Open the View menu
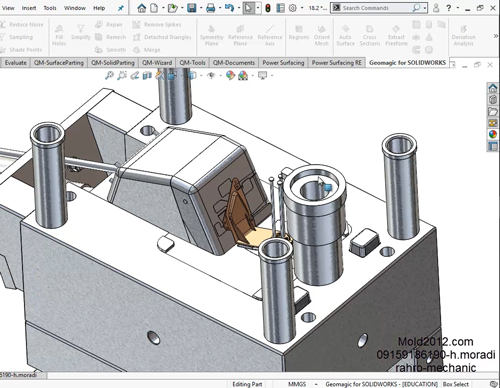The height and width of the screenshot is (388, 500). click(8, 8)
